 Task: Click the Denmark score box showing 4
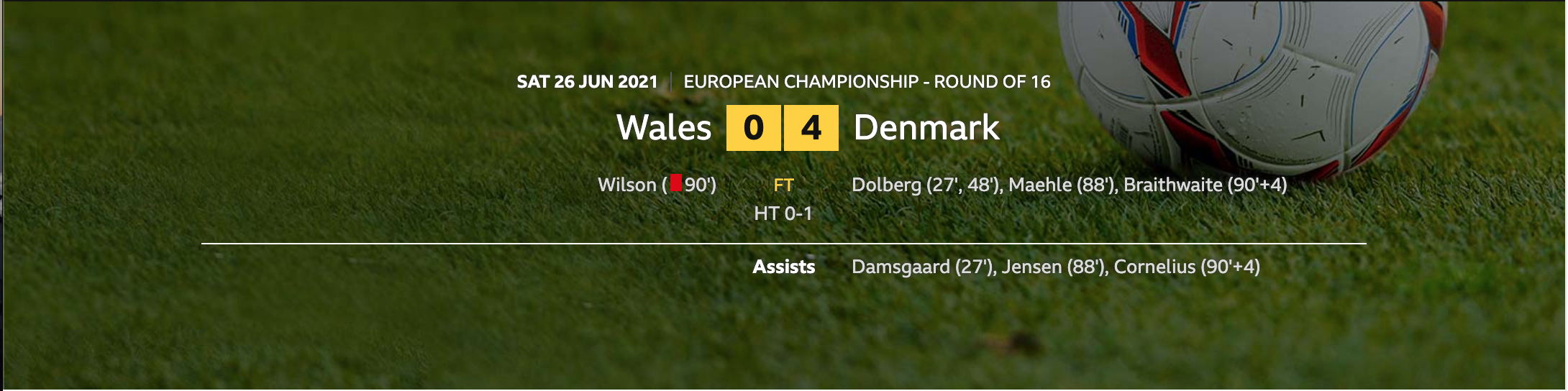[x=811, y=128]
